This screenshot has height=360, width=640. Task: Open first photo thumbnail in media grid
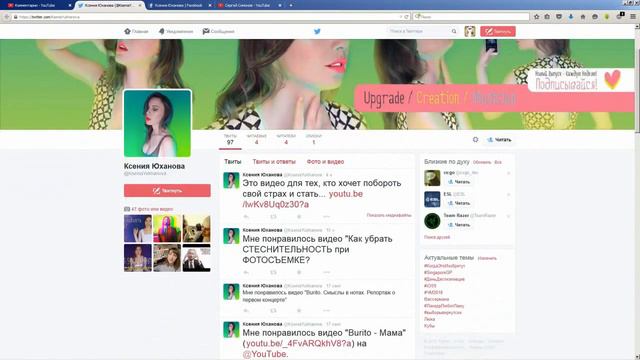coord(138,229)
